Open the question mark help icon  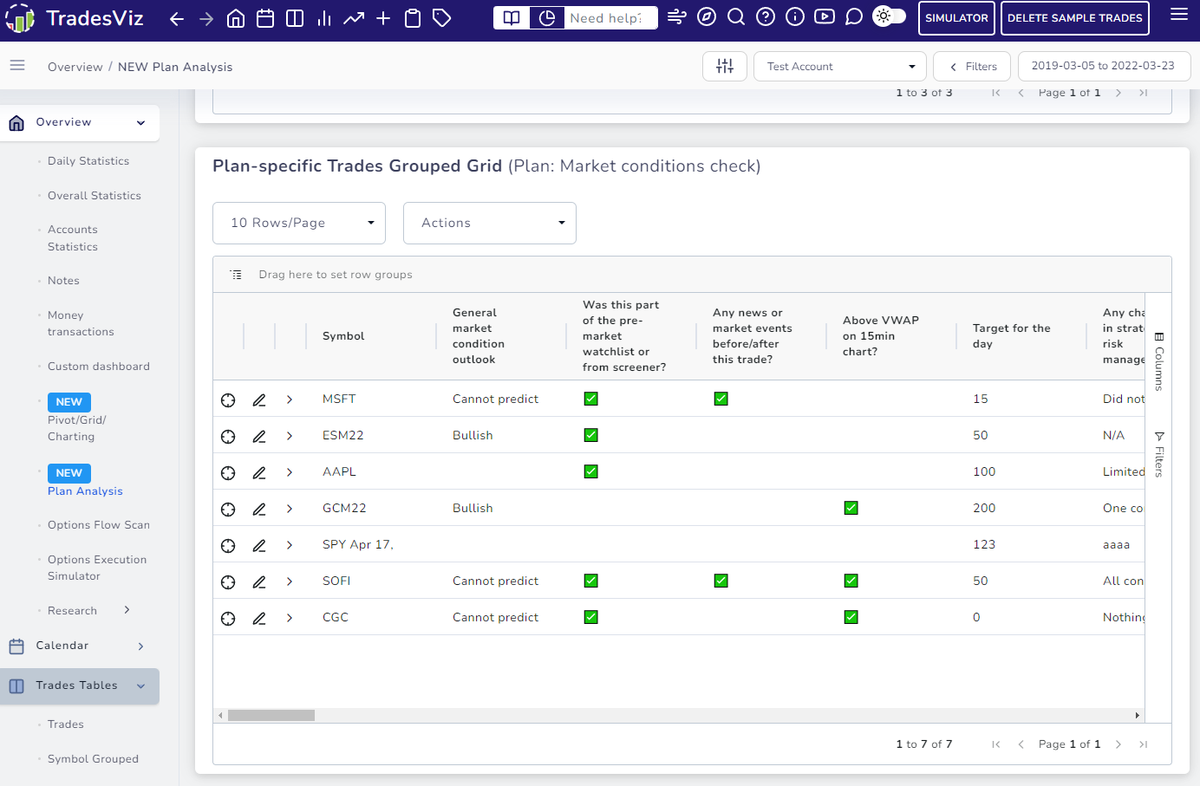click(765, 17)
